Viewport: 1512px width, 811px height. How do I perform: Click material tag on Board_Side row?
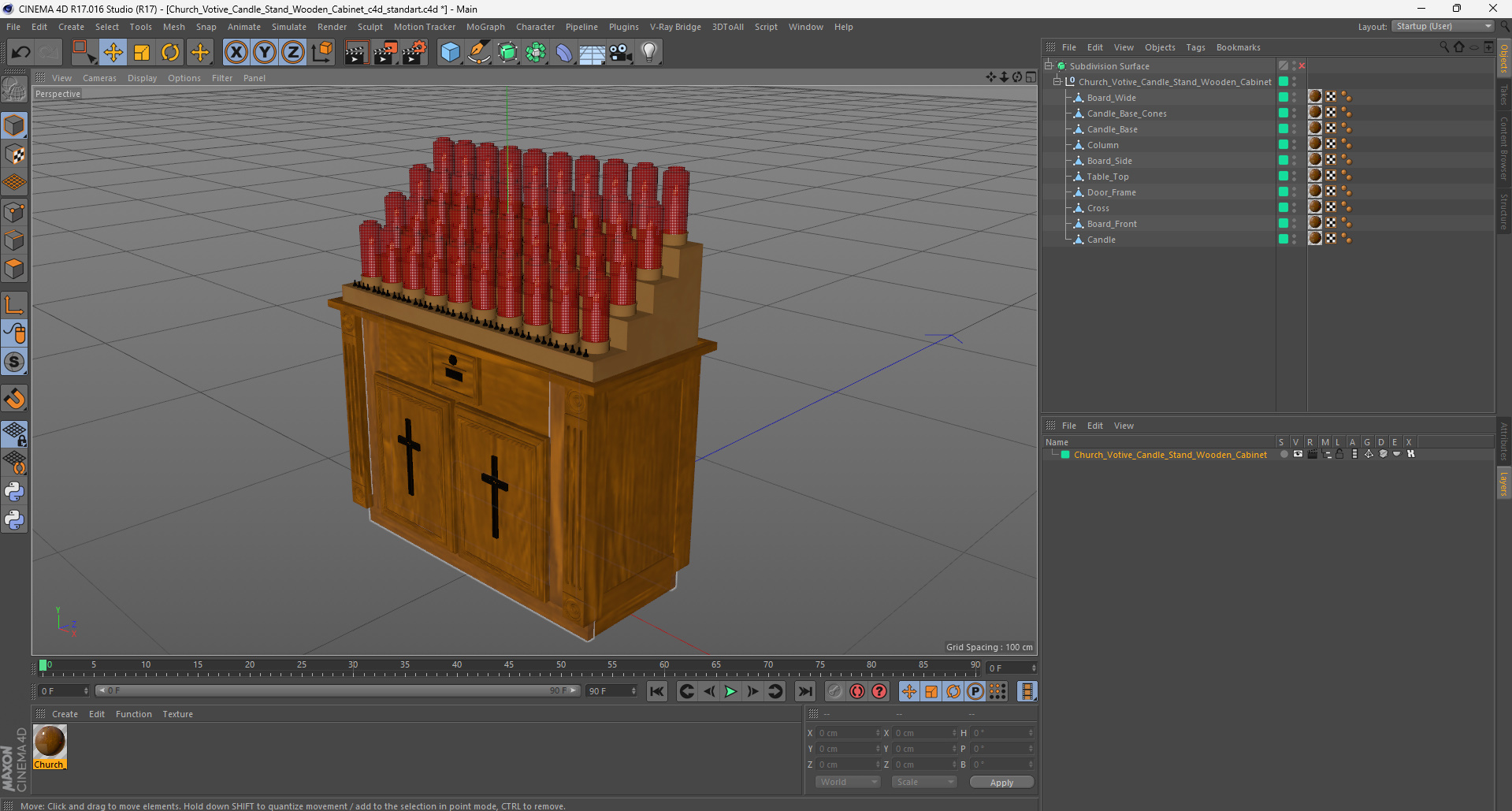coord(1315,160)
